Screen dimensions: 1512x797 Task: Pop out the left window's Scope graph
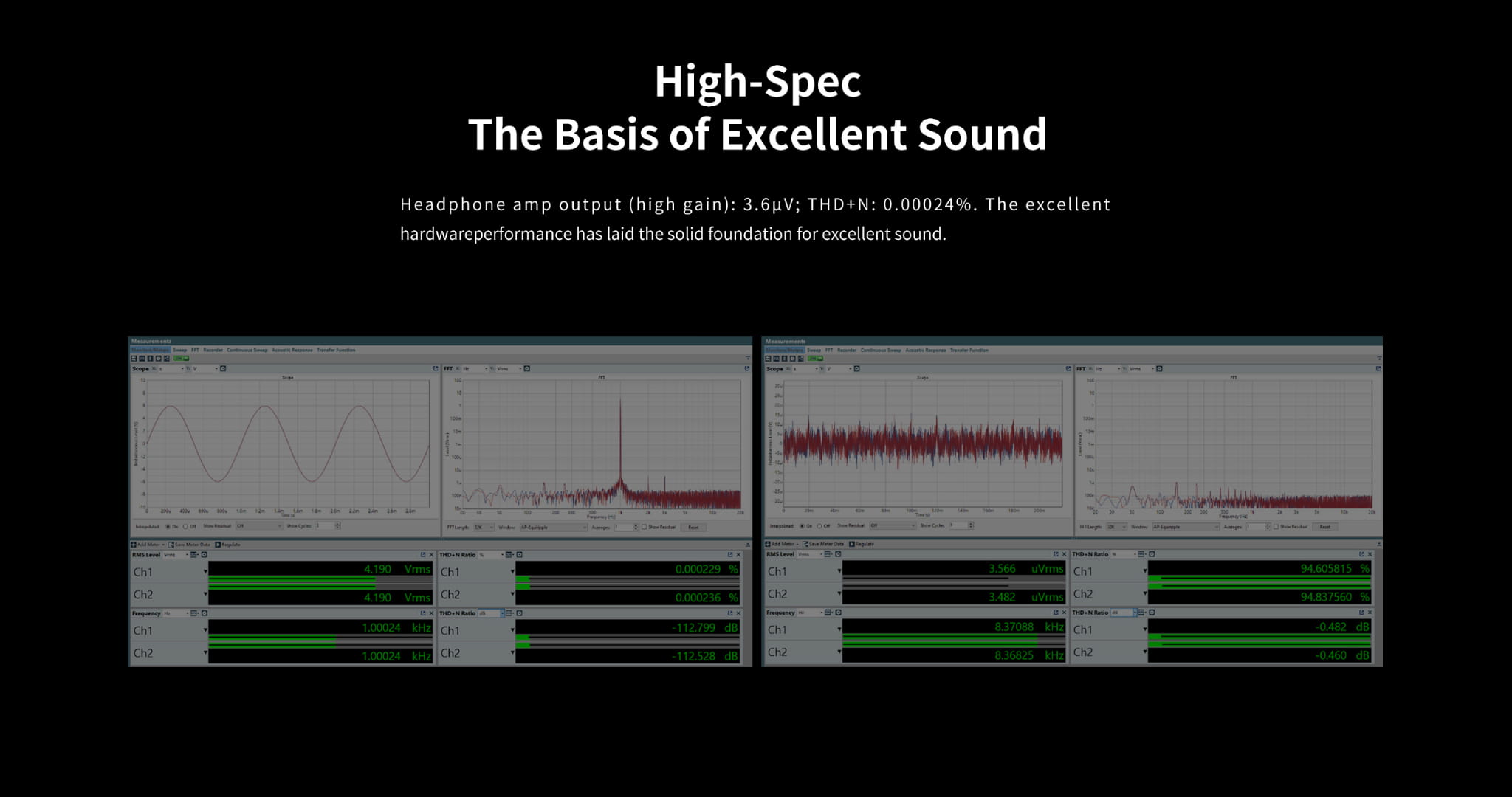point(436,368)
